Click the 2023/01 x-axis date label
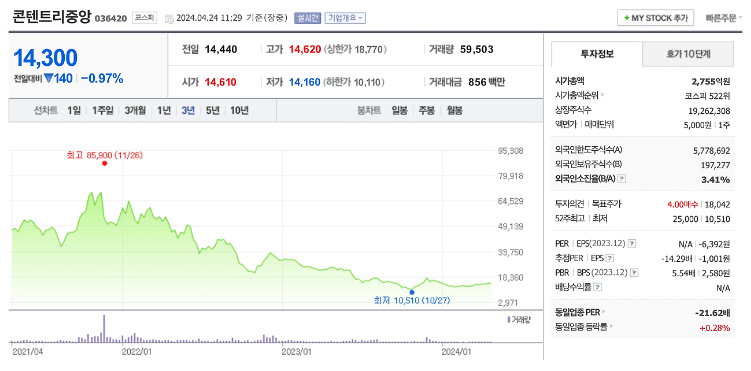The height and width of the screenshot is (371, 751). (297, 351)
